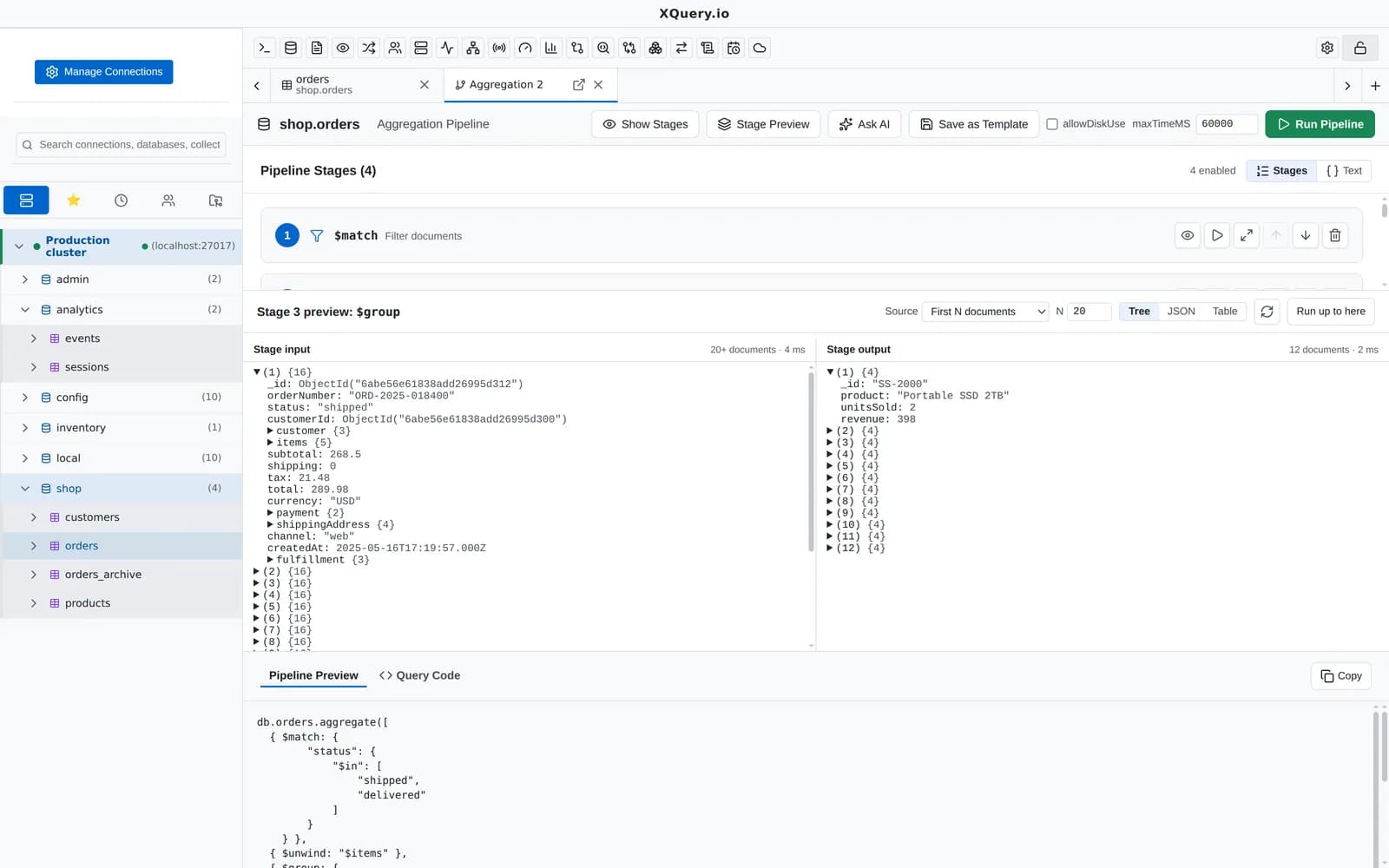
Task: Open the Source First N documents dropdown
Action: tap(986, 312)
